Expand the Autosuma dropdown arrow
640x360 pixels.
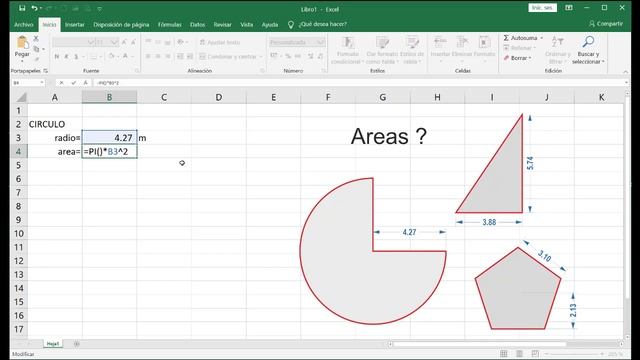point(542,38)
